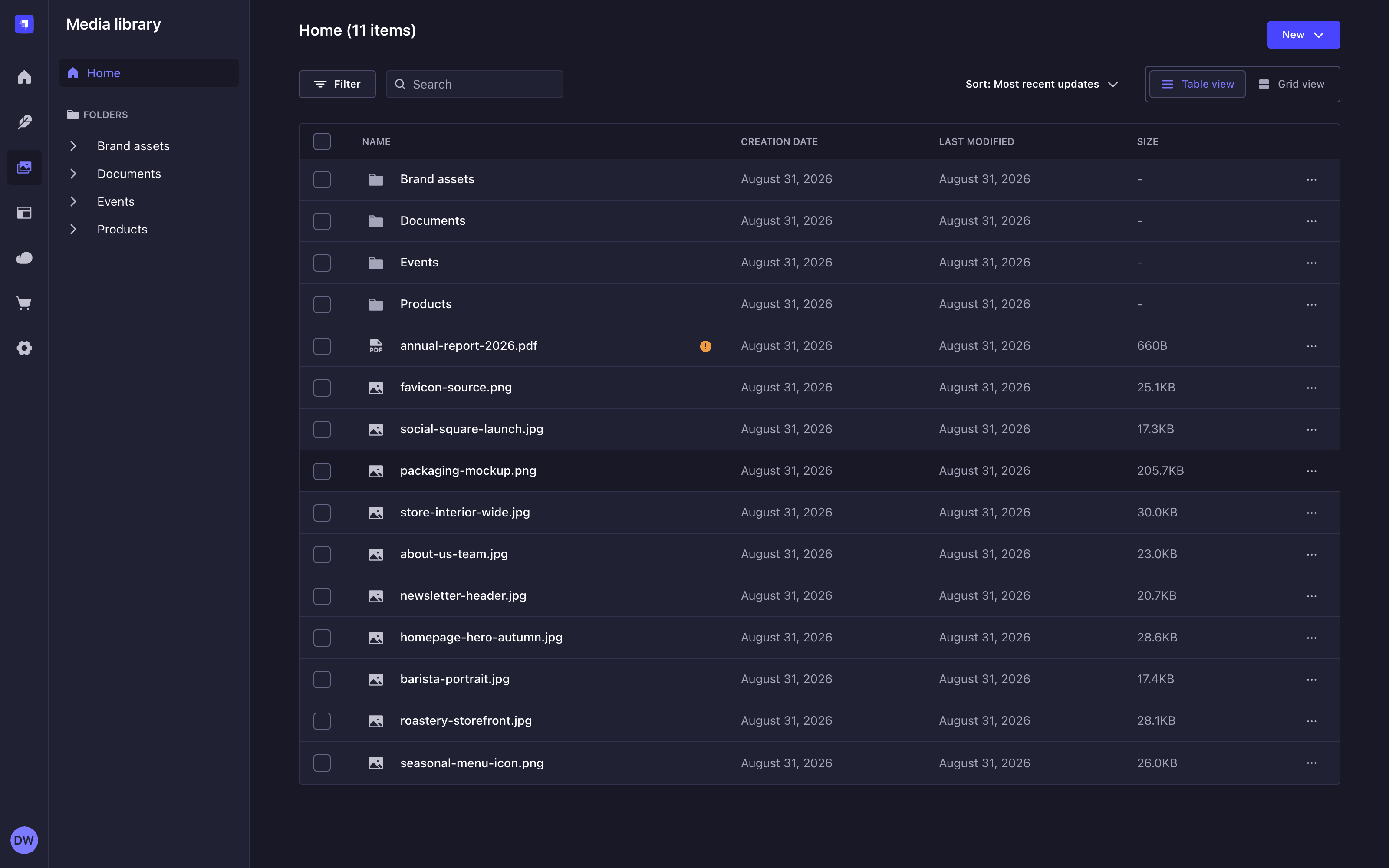Check the roastery-storefront.jpg checkbox
Image resolution: width=1389 pixels, height=868 pixels.
pos(322,721)
